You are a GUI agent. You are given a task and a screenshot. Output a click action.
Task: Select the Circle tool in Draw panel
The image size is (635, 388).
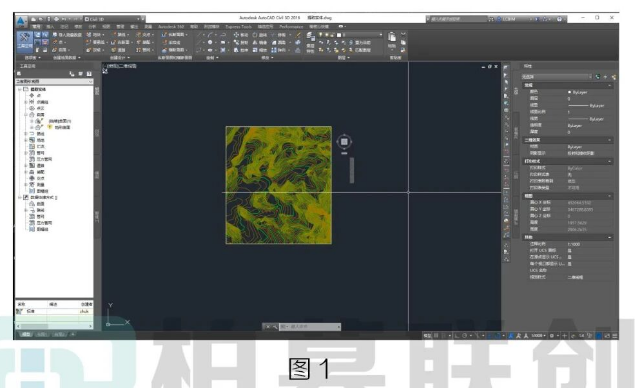[210, 43]
